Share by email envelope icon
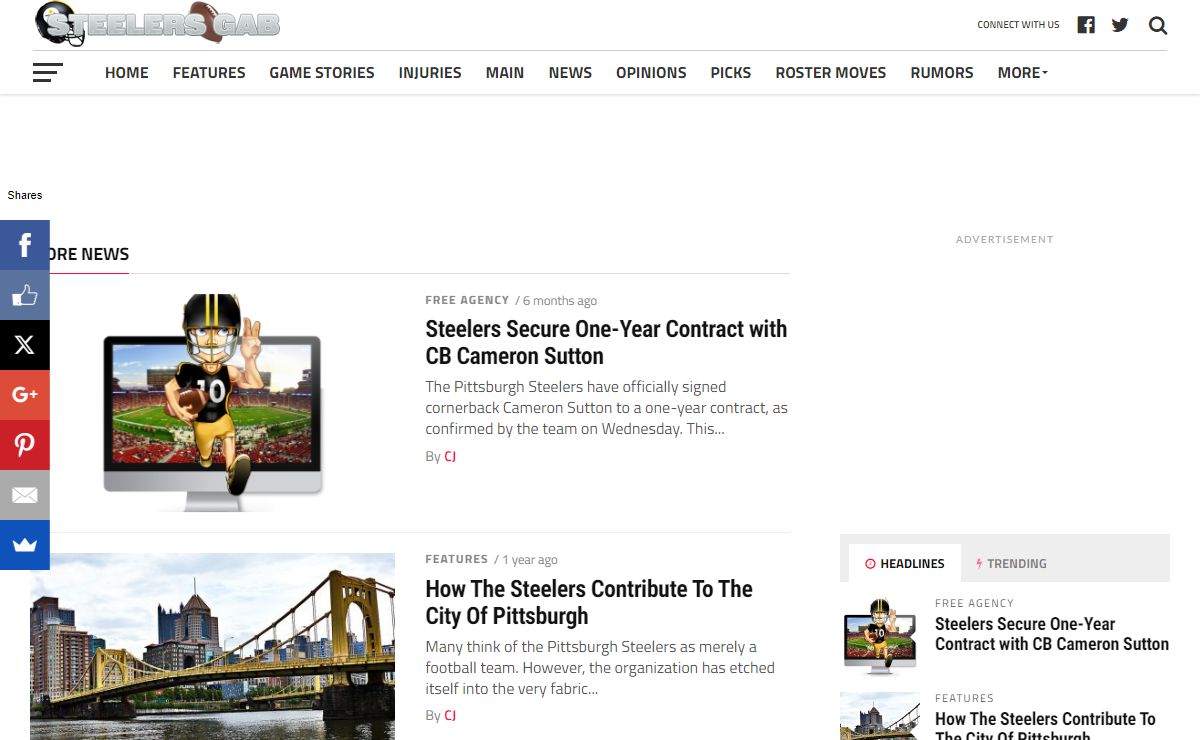This screenshot has height=740, width=1200. (25, 495)
